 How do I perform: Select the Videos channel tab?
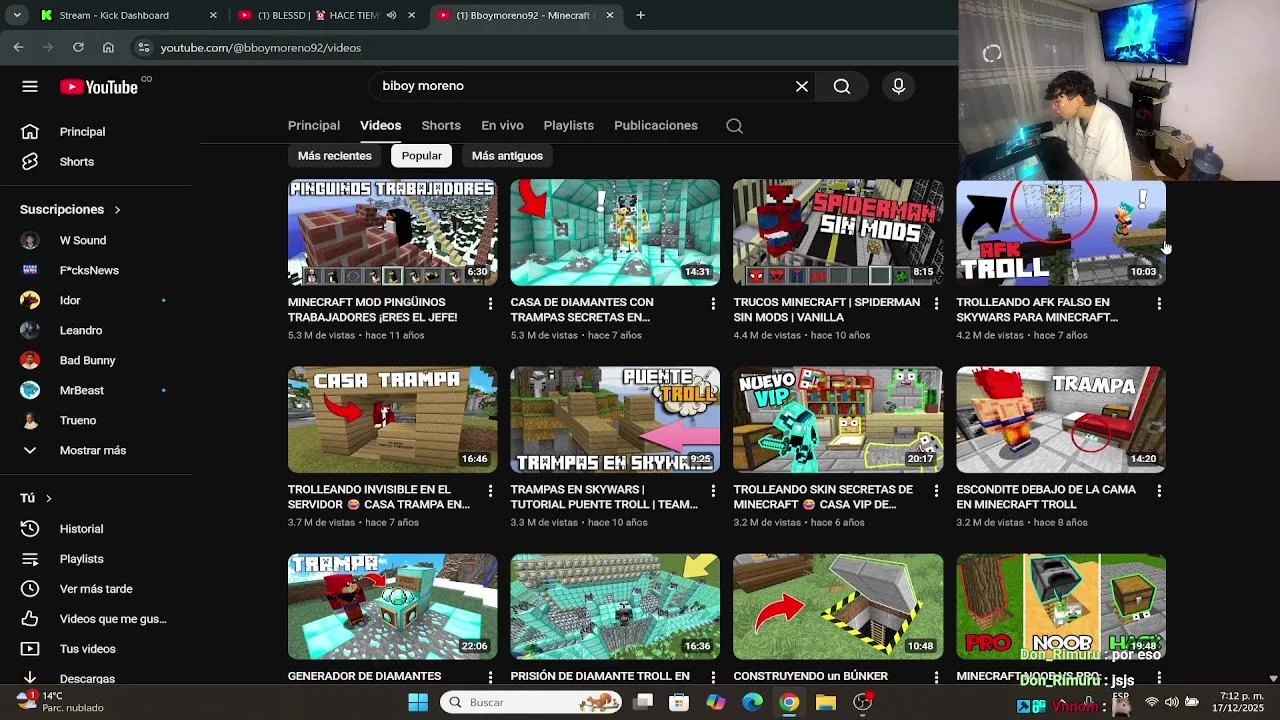tap(380, 126)
